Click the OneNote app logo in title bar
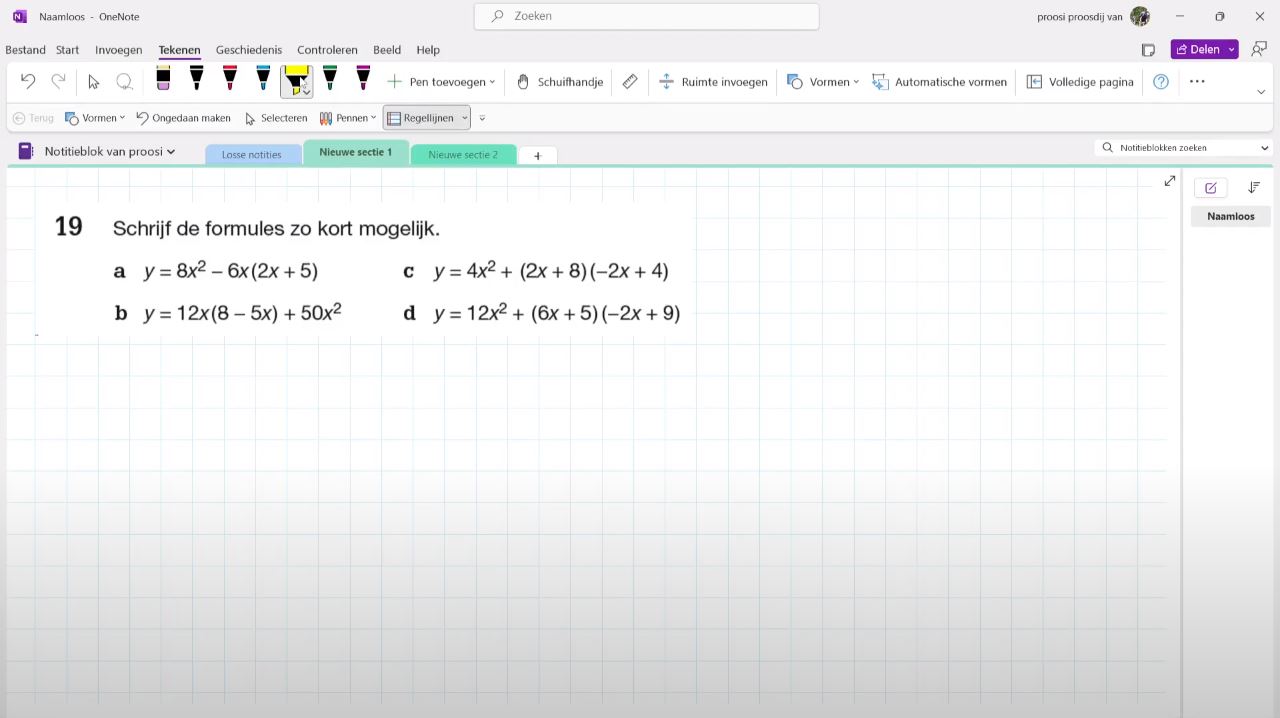1280x718 pixels. [x=19, y=16]
